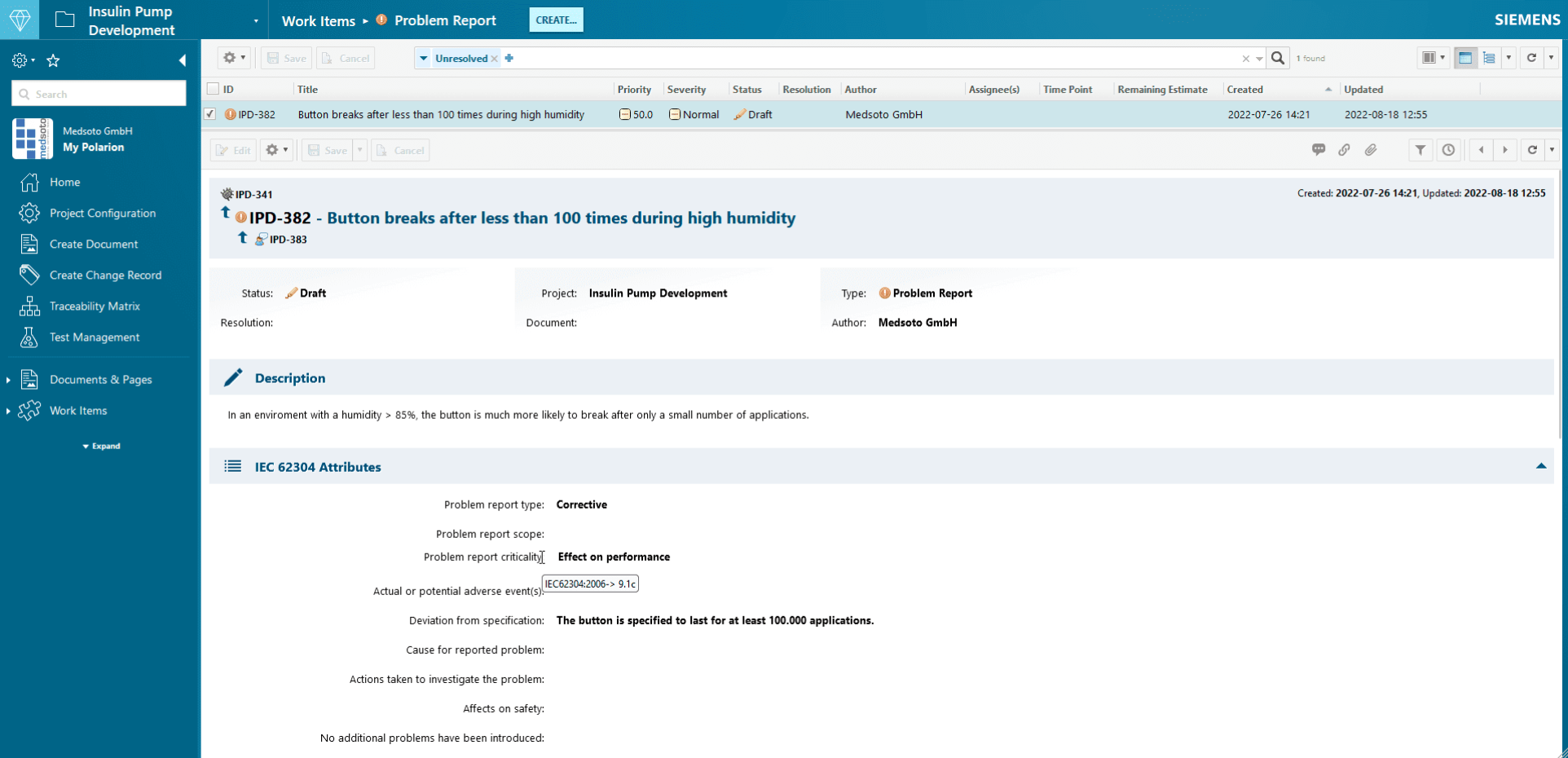The image size is (1568, 758).
Task: Open My Polarion page
Action: [x=93, y=148]
